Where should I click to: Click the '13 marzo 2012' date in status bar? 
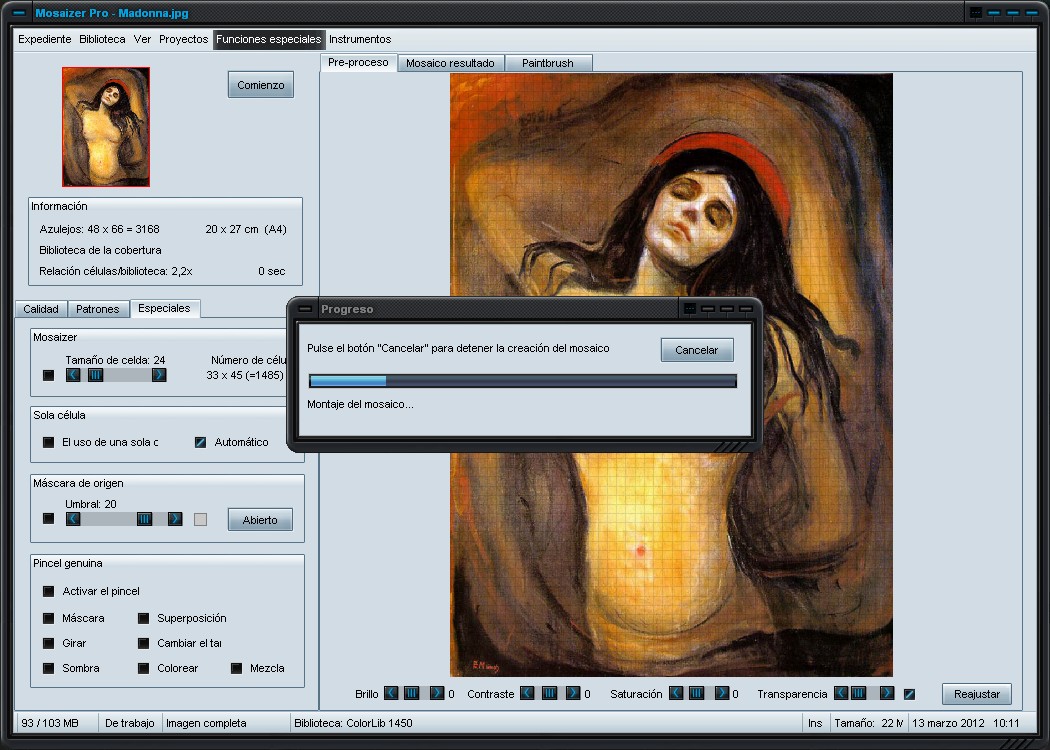(948, 723)
